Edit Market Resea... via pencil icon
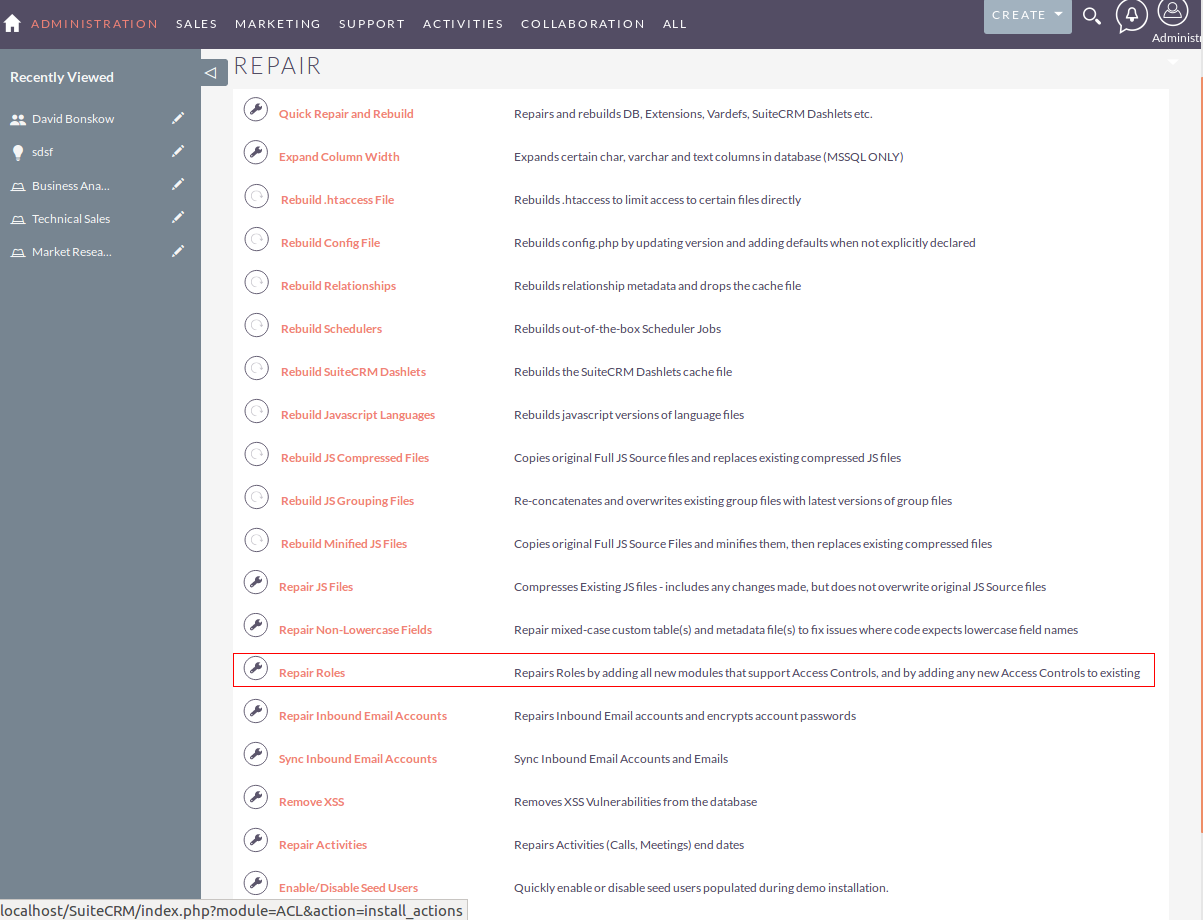The image size is (1203, 920). coord(178,251)
